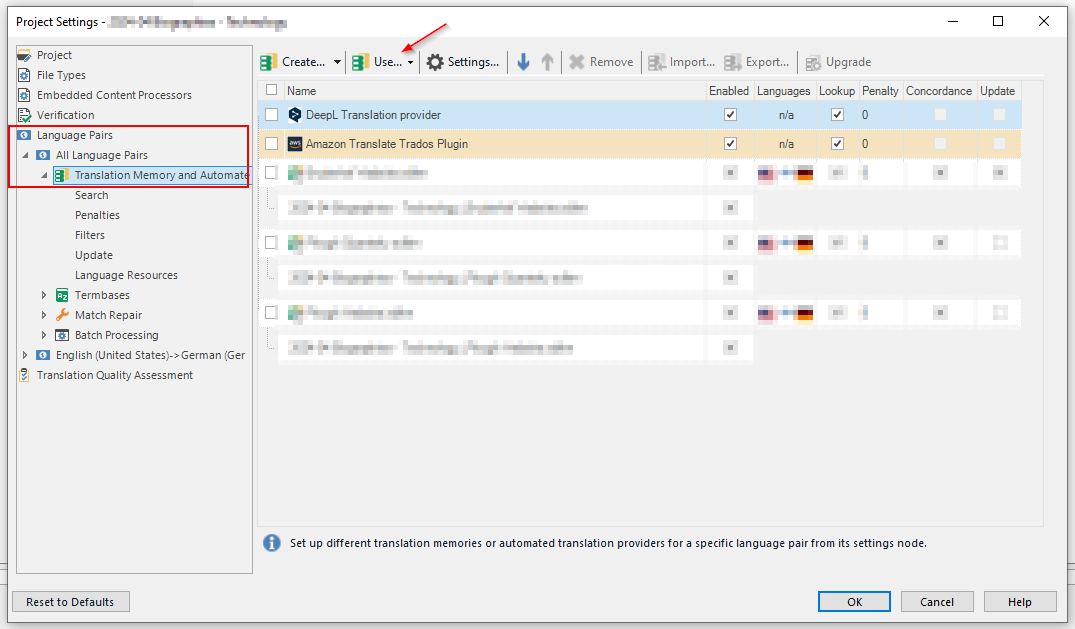Tick the DeepL row selection checkbox
Screen dimensions: 1075x629
tap(271, 115)
